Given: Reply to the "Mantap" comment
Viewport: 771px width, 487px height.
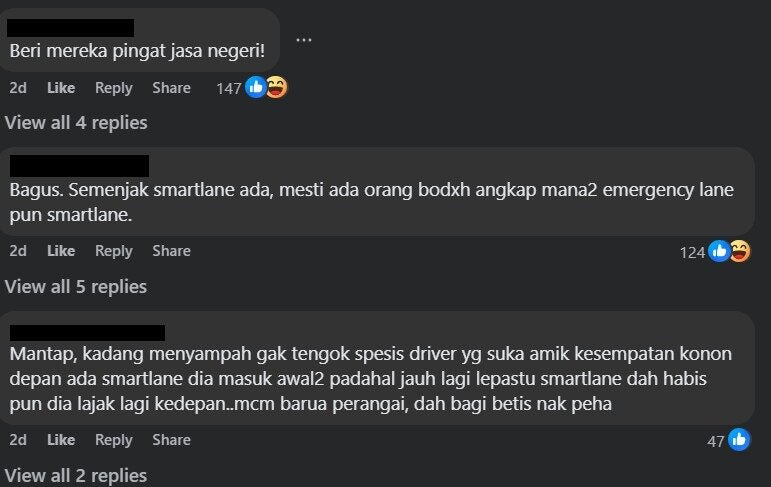Looking at the screenshot, I should click(x=114, y=440).
